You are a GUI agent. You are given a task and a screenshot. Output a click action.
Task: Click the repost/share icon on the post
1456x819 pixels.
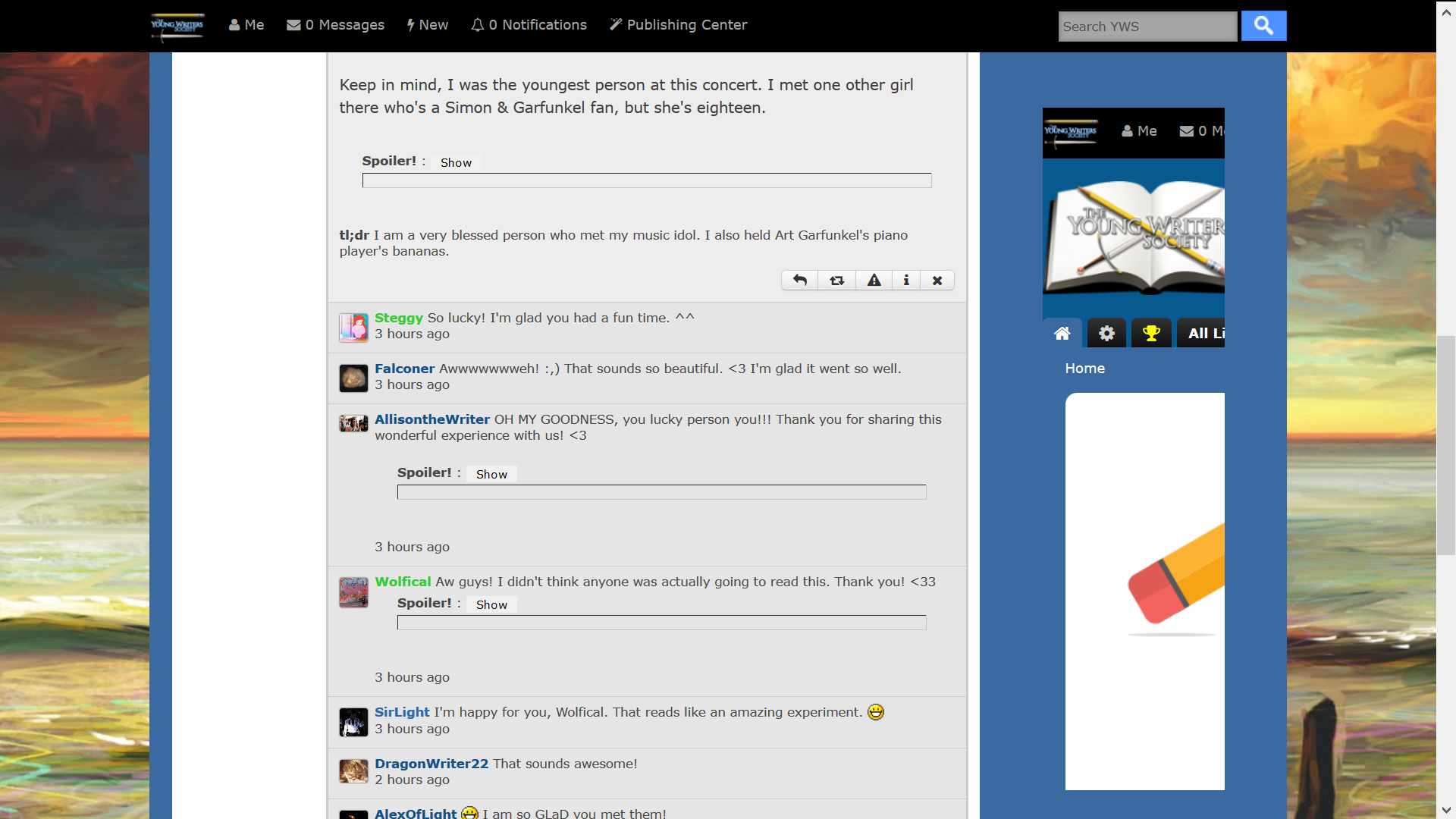pos(837,281)
